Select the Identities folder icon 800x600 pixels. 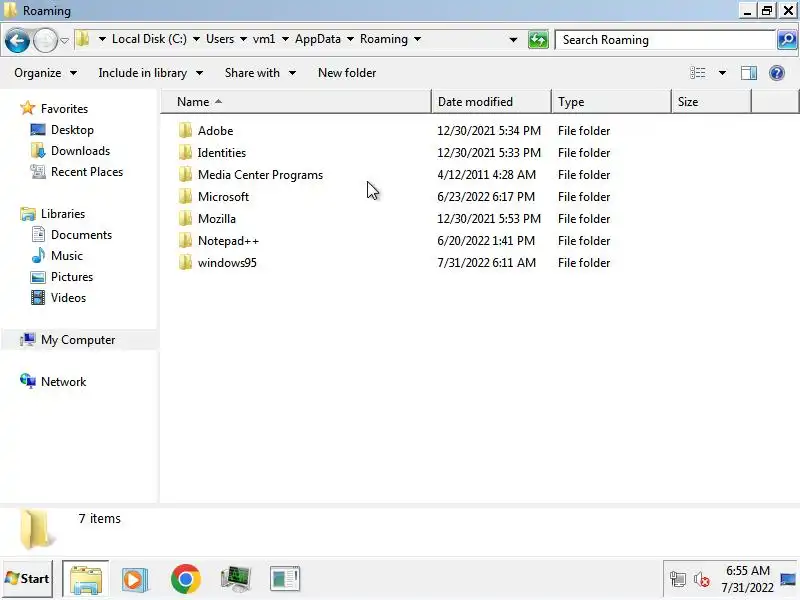pyautogui.click(x=186, y=153)
